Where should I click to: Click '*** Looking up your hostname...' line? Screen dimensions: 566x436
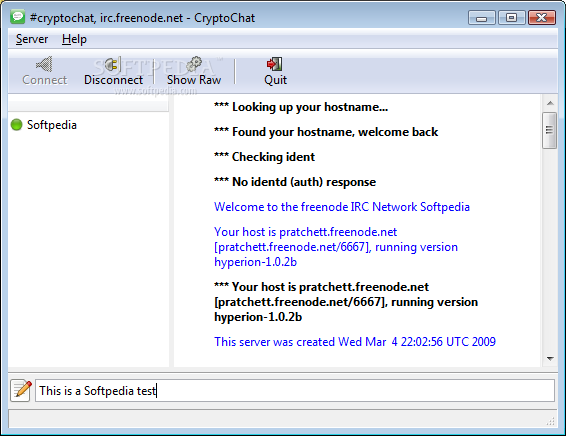pyautogui.click(x=301, y=107)
